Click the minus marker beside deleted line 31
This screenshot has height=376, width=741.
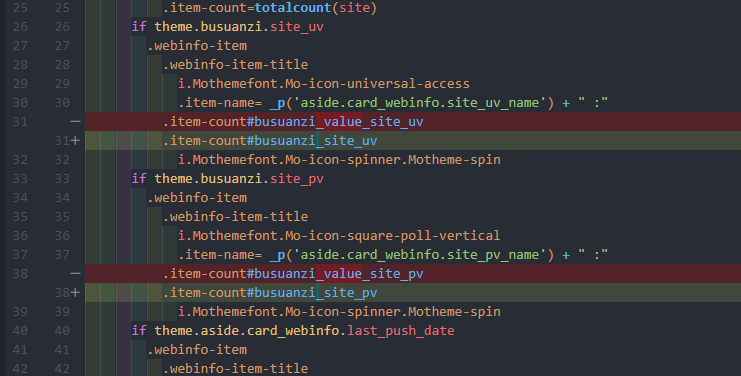pos(75,121)
